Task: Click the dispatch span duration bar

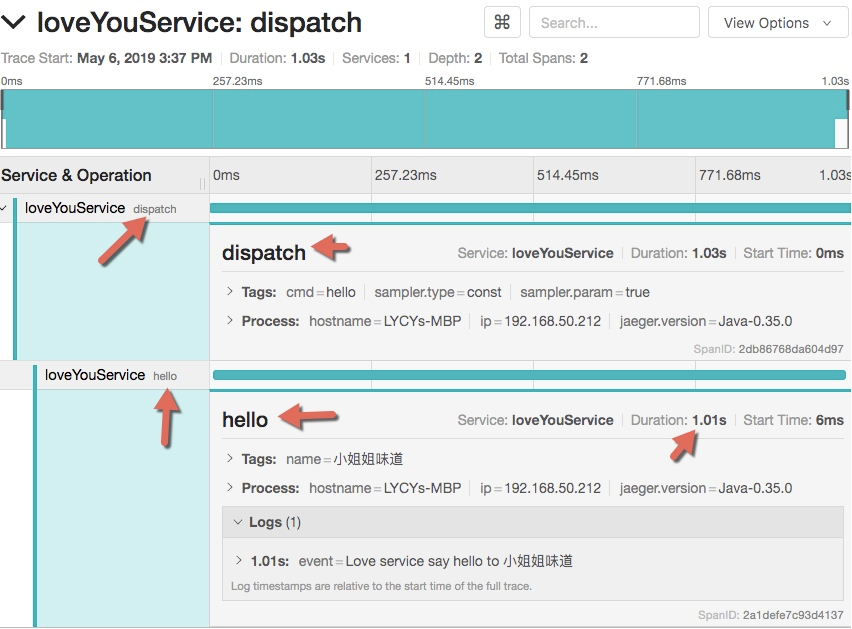Action: [x=530, y=208]
